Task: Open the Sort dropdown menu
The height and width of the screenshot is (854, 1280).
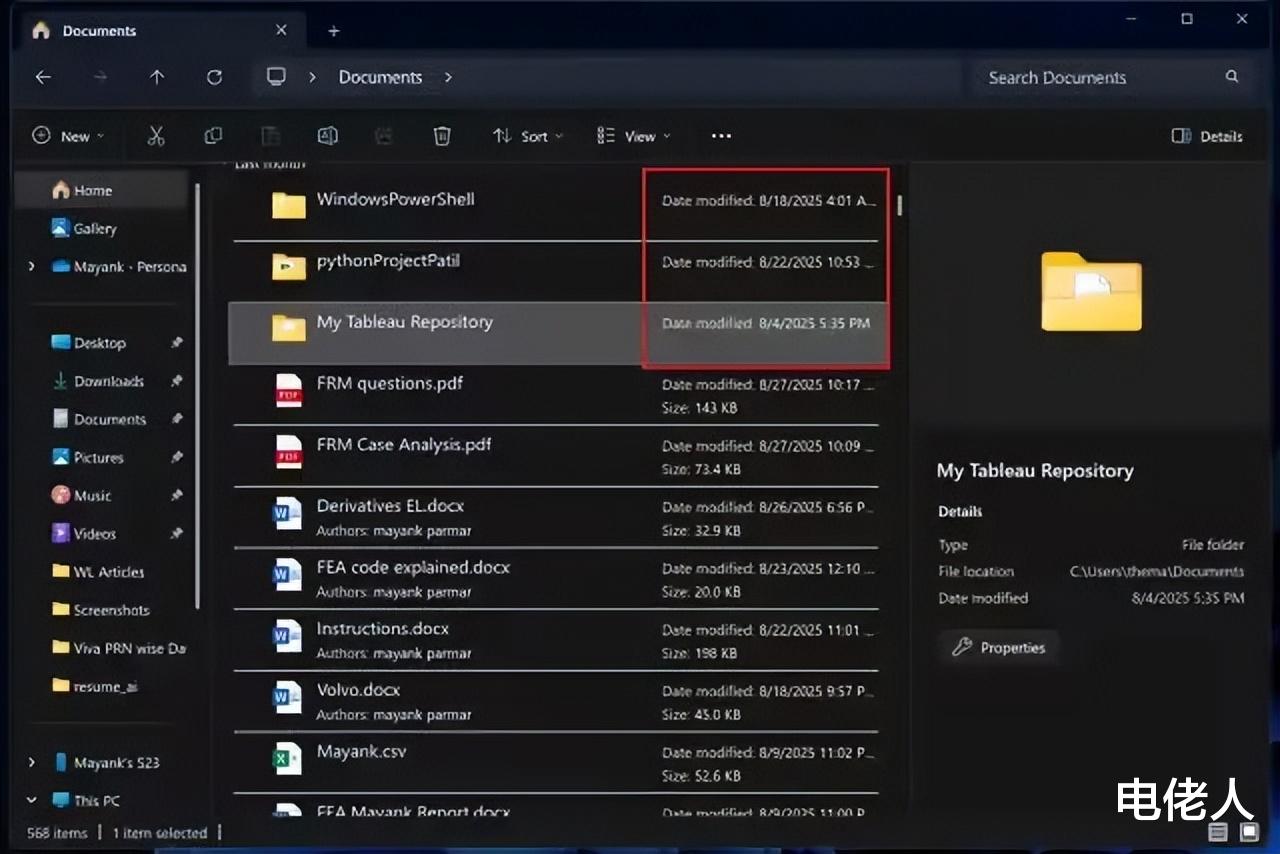Action: click(x=527, y=136)
